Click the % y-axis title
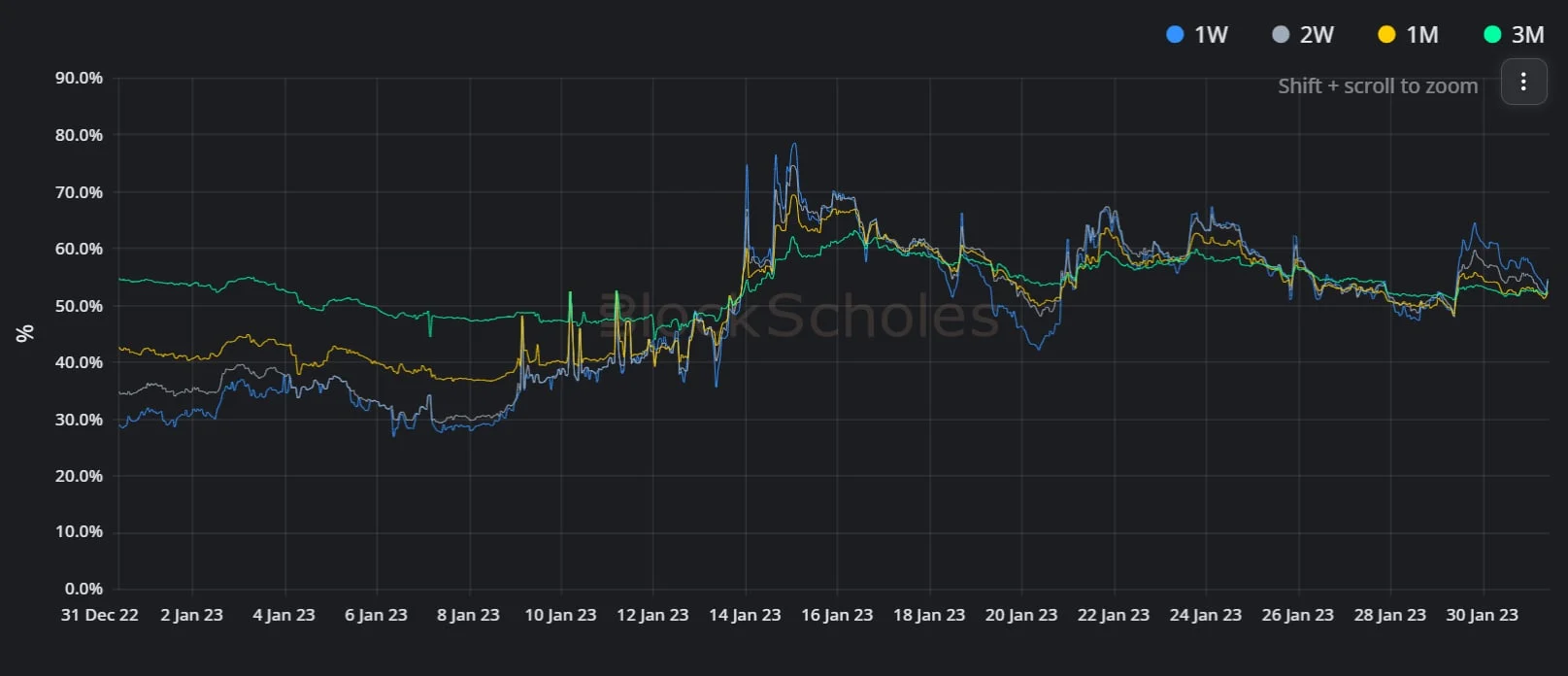 25,333
